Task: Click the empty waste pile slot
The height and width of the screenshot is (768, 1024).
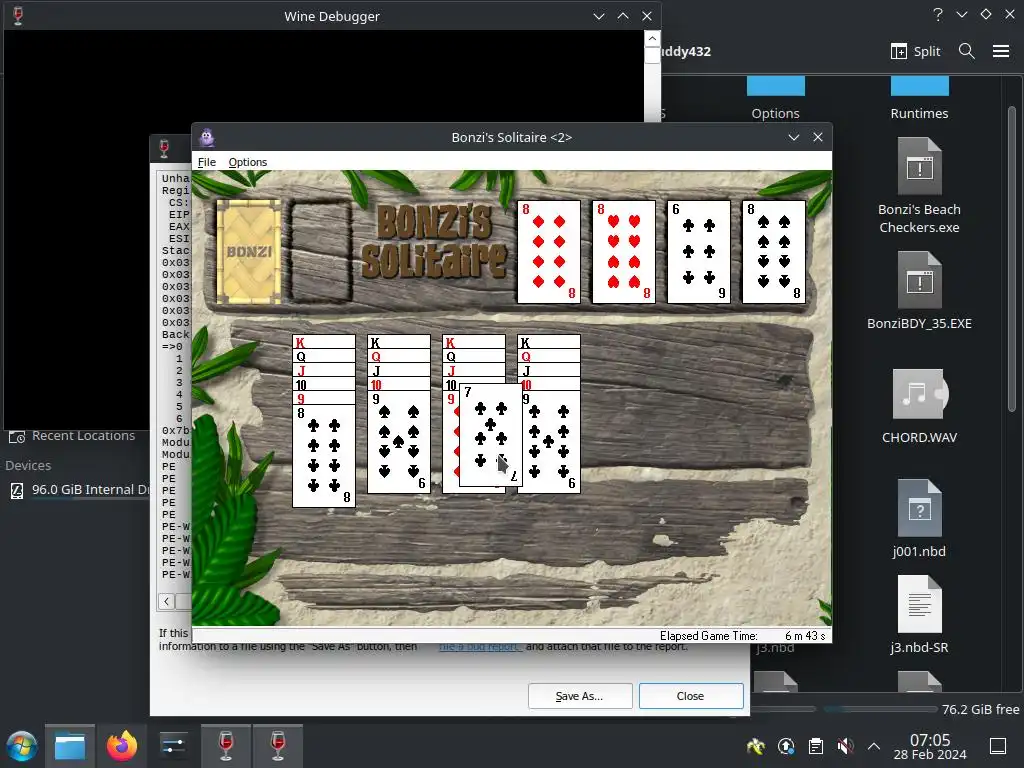Action: tap(320, 251)
